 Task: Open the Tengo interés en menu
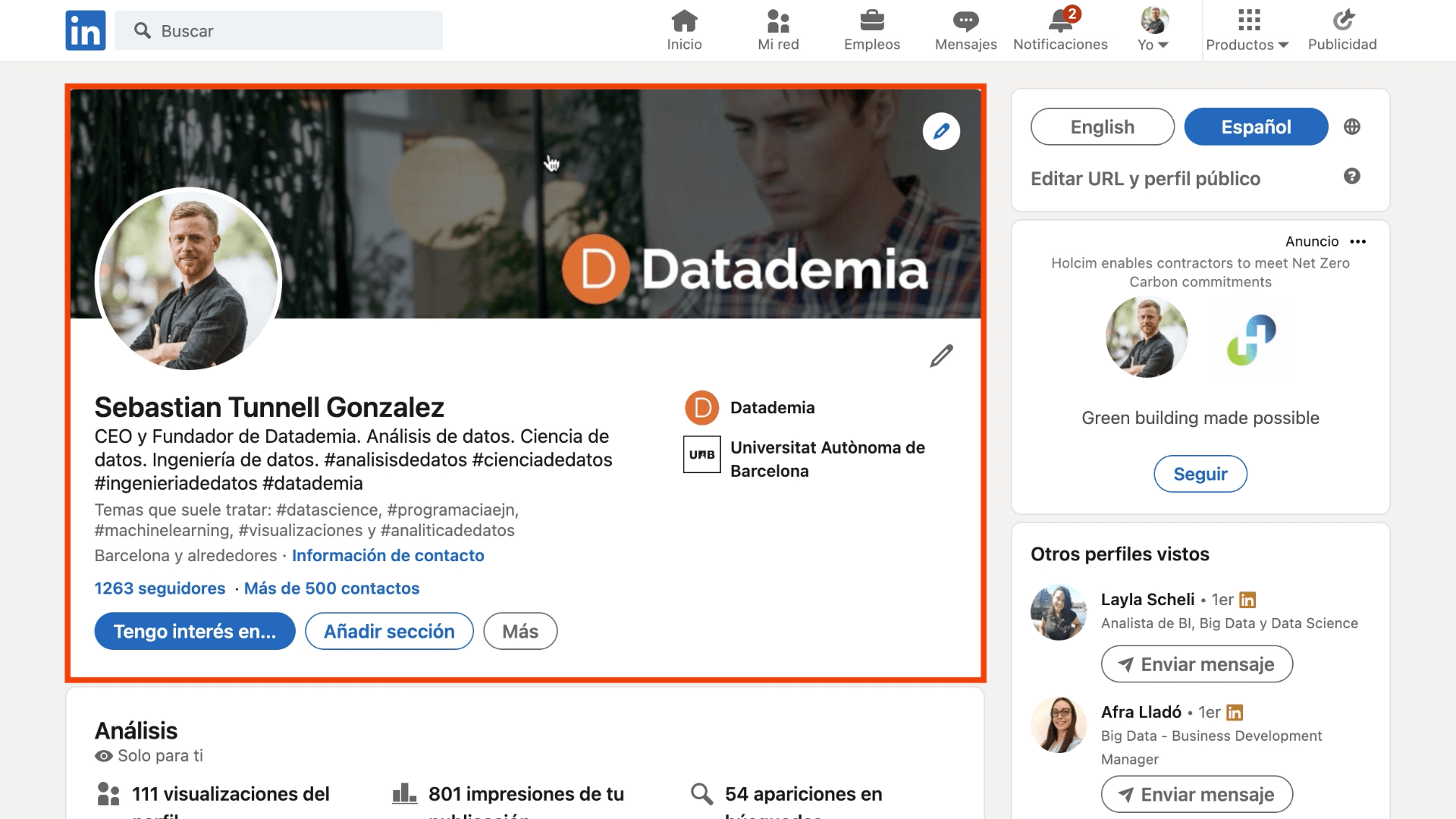[194, 631]
